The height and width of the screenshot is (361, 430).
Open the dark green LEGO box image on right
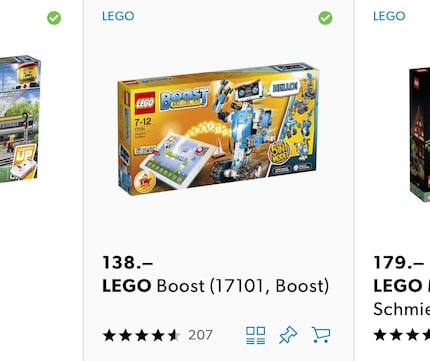tap(420, 134)
